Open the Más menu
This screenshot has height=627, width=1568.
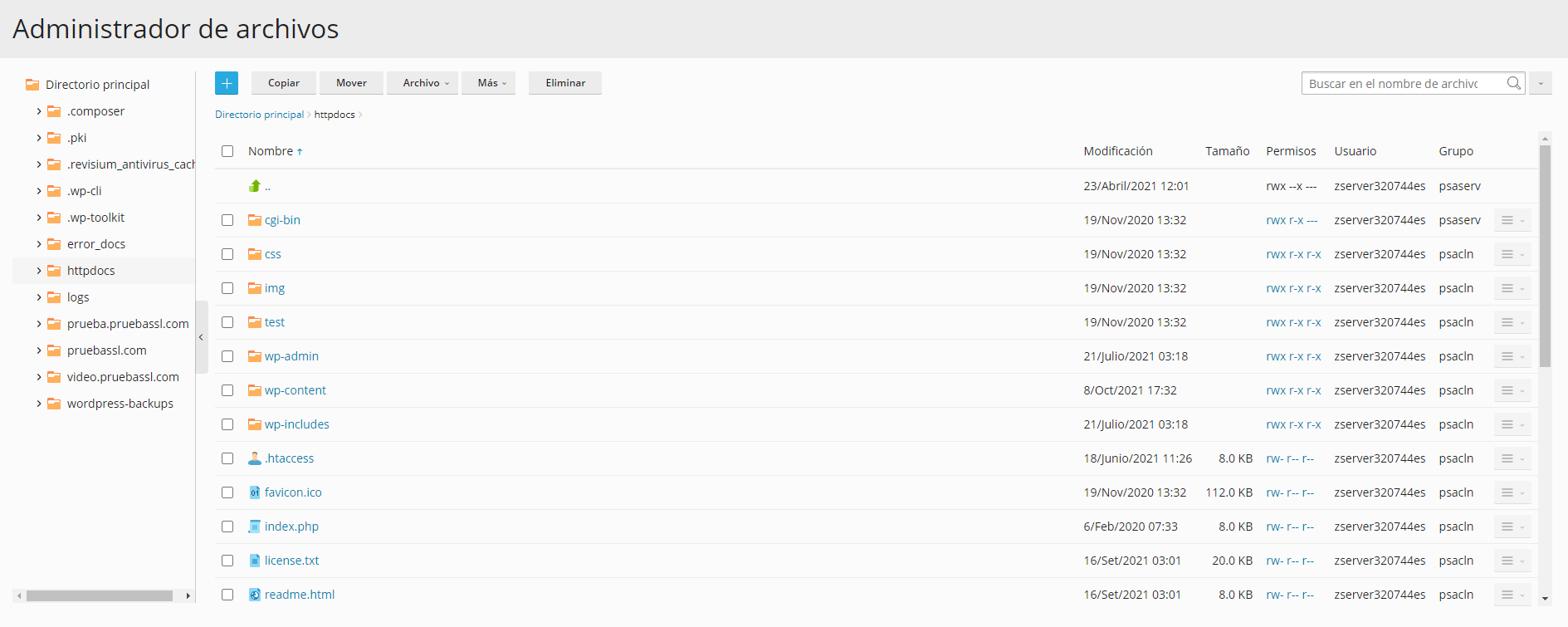click(491, 83)
